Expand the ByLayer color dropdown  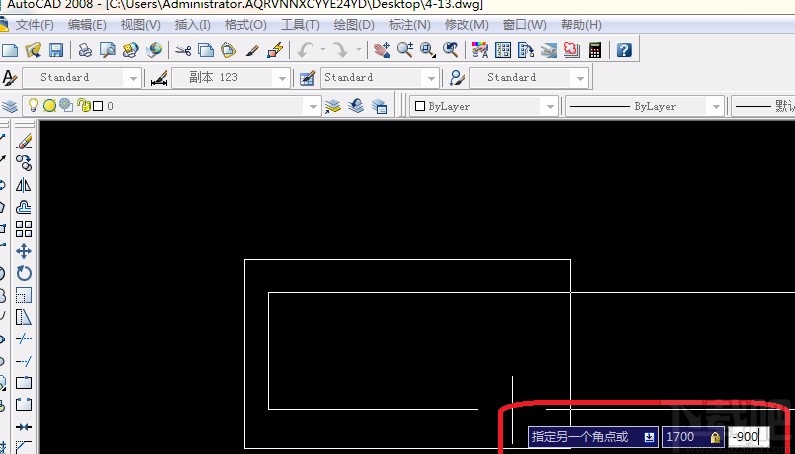coord(550,107)
